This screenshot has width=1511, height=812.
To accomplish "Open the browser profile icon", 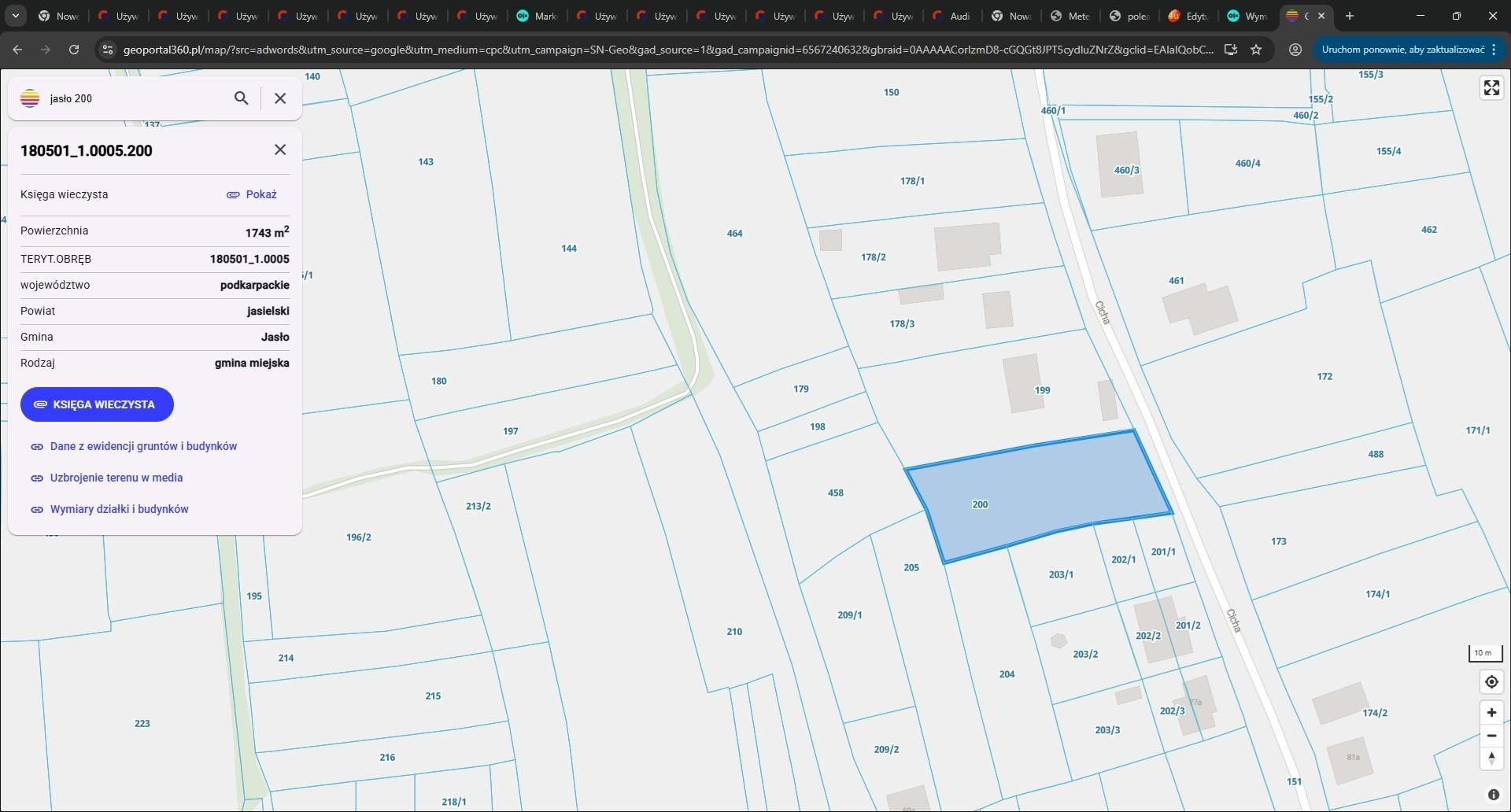I will tap(1295, 50).
